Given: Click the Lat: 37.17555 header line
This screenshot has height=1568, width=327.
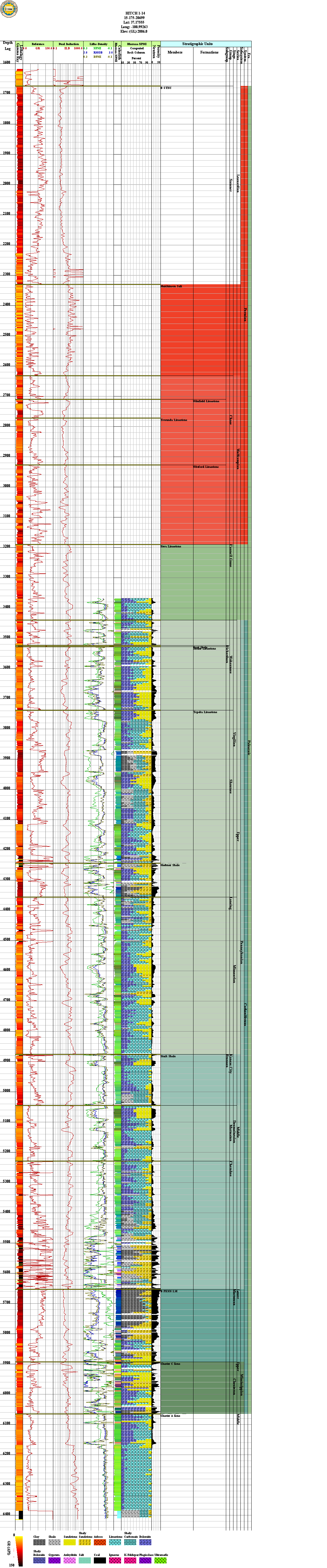Looking at the screenshot, I should [134, 22].
